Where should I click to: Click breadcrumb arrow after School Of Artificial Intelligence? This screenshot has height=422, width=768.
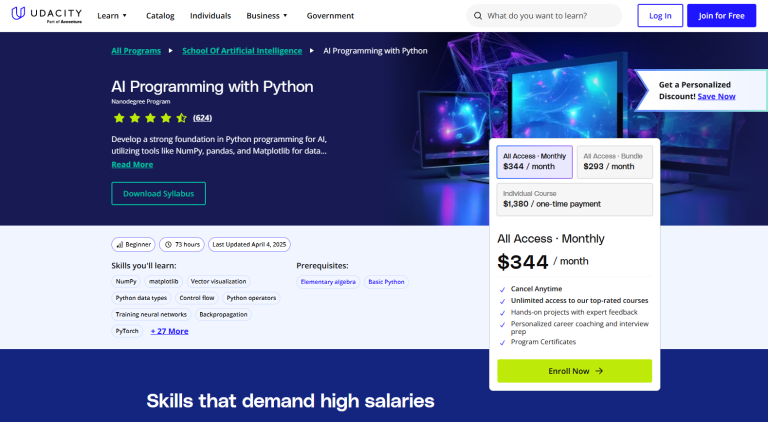pyautogui.click(x=312, y=50)
